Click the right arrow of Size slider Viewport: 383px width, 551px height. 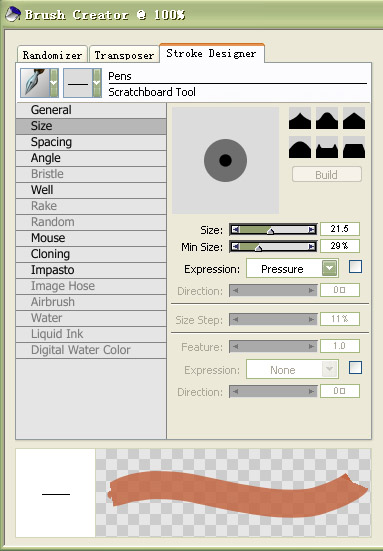click(x=312, y=229)
